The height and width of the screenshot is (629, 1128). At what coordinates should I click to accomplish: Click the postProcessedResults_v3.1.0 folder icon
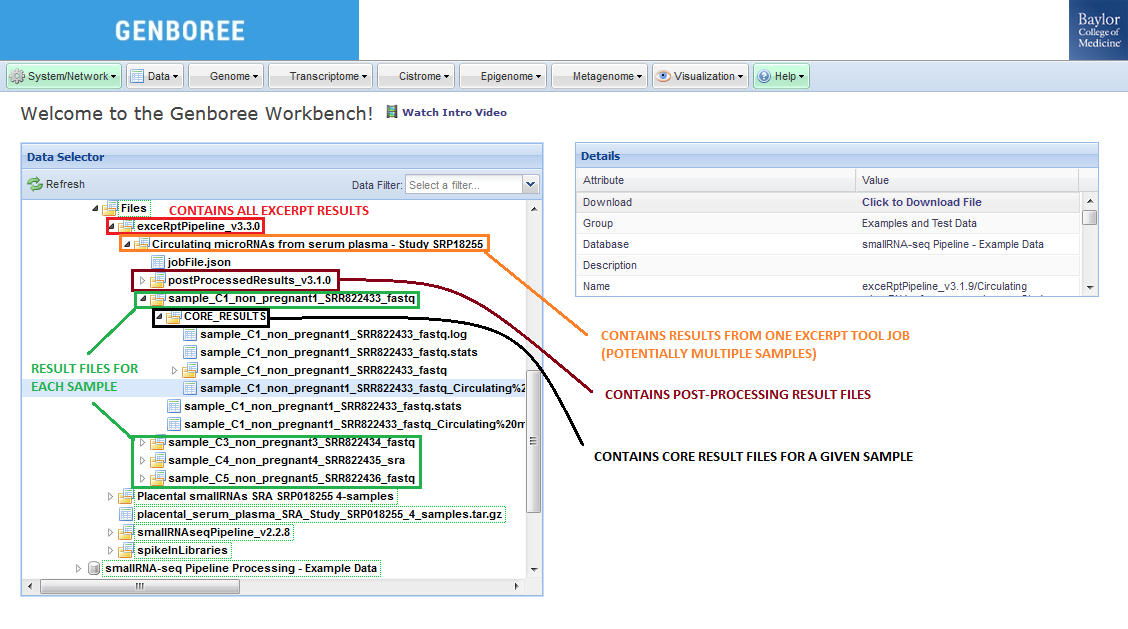click(x=158, y=280)
